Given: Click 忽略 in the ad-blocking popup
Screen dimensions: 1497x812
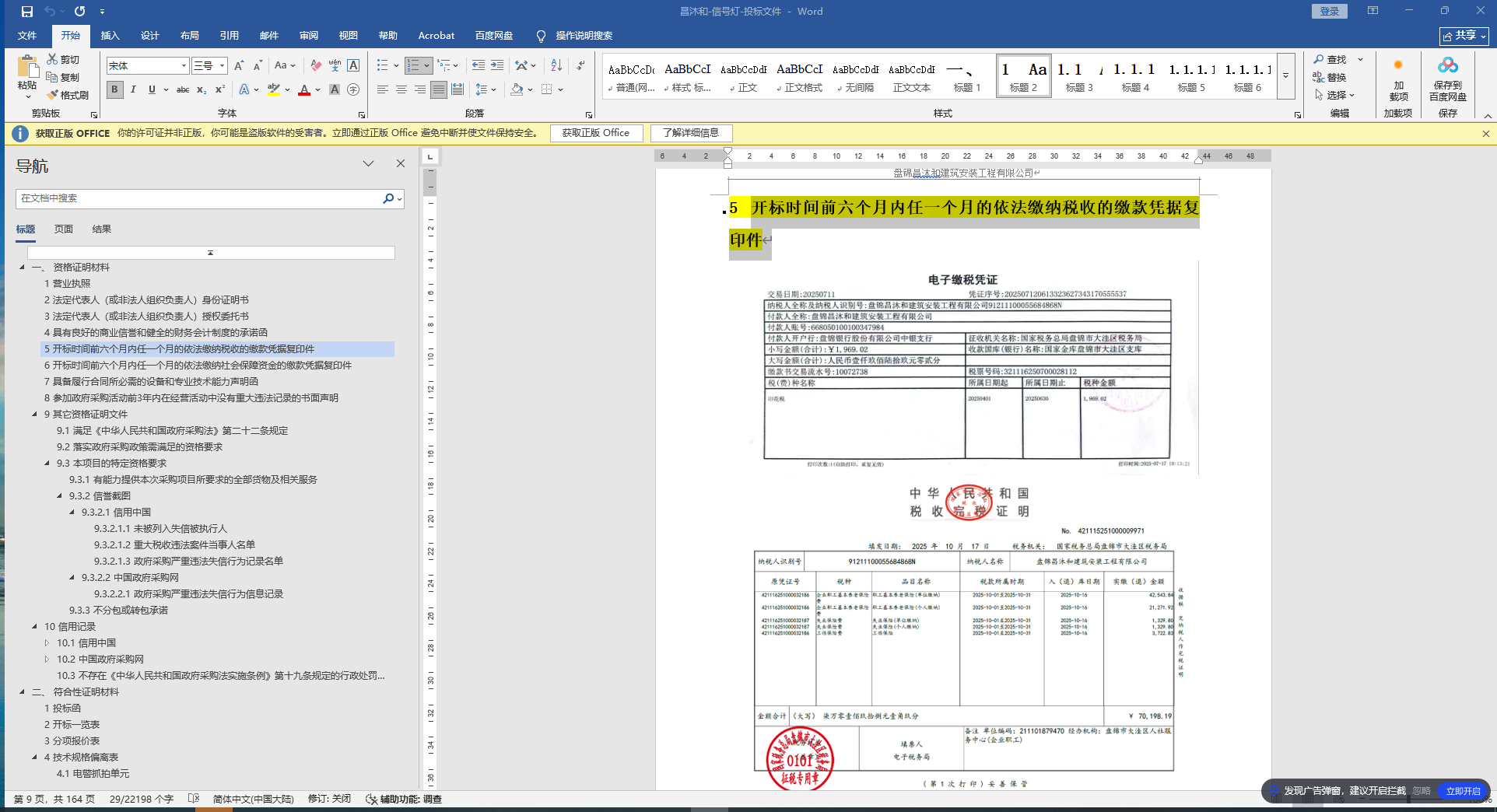Looking at the screenshot, I should pyautogui.click(x=1422, y=791).
